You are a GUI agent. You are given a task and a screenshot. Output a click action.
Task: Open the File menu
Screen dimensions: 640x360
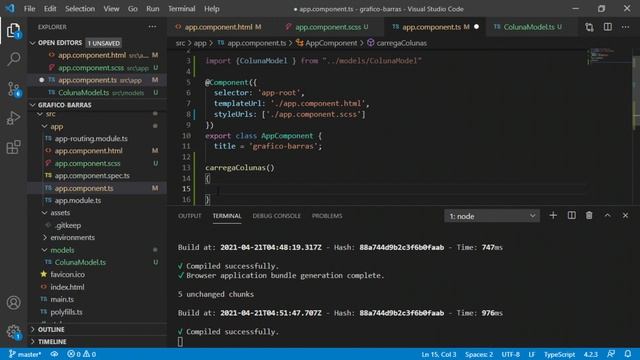[29, 9]
